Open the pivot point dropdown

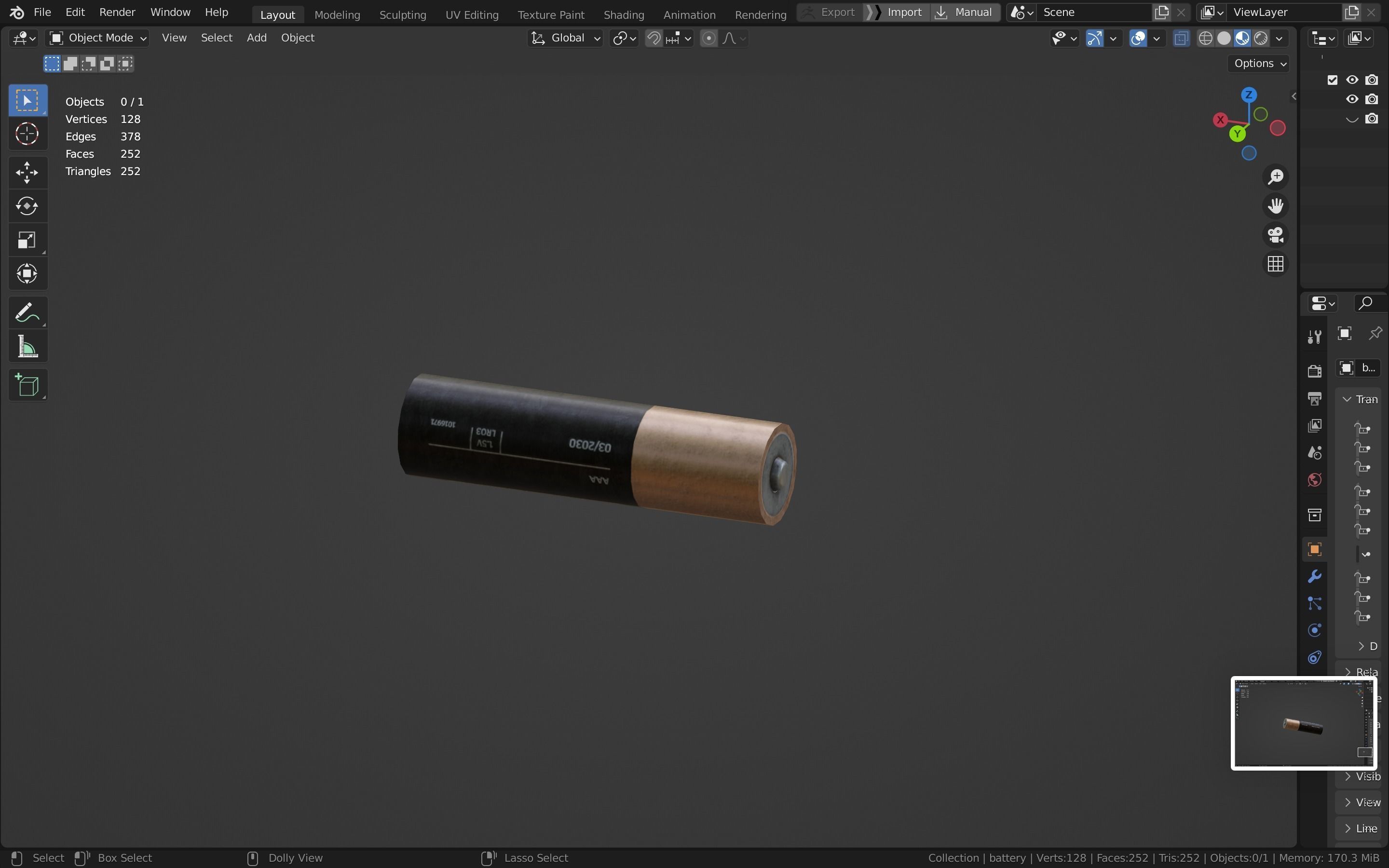click(x=624, y=39)
